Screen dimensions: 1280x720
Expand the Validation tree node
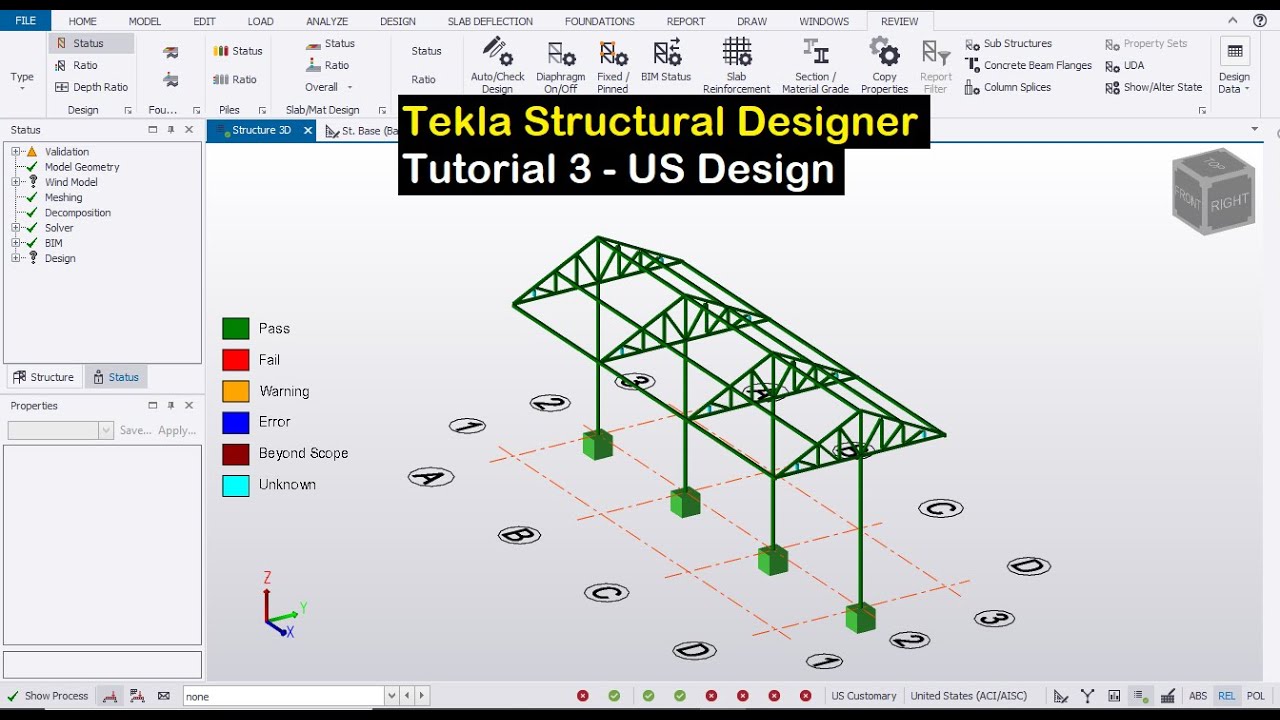(x=16, y=152)
